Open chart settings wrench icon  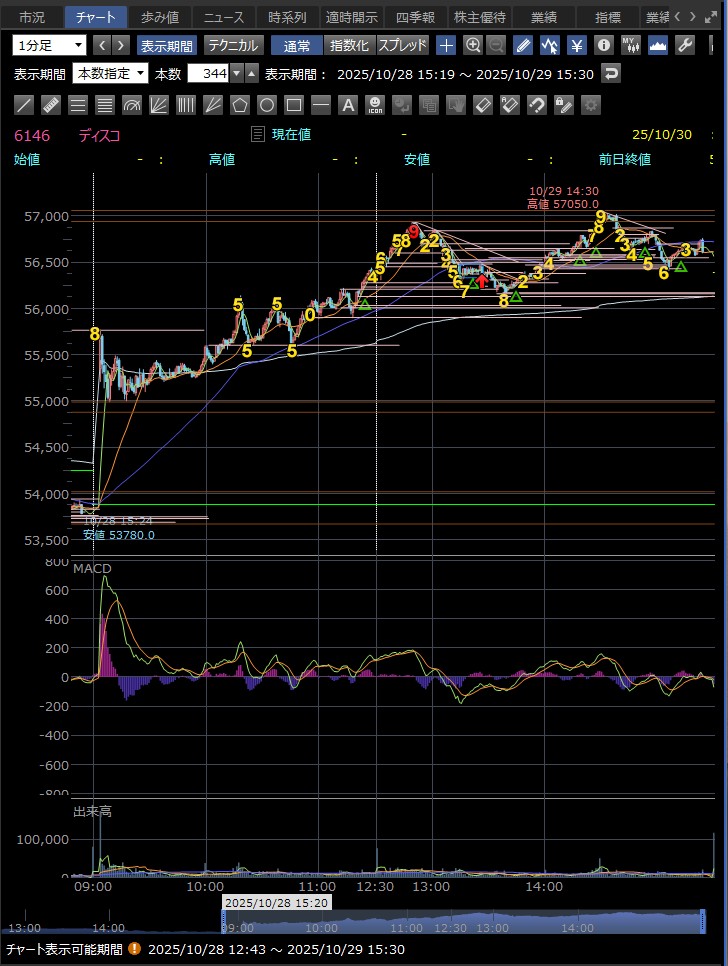click(685, 45)
